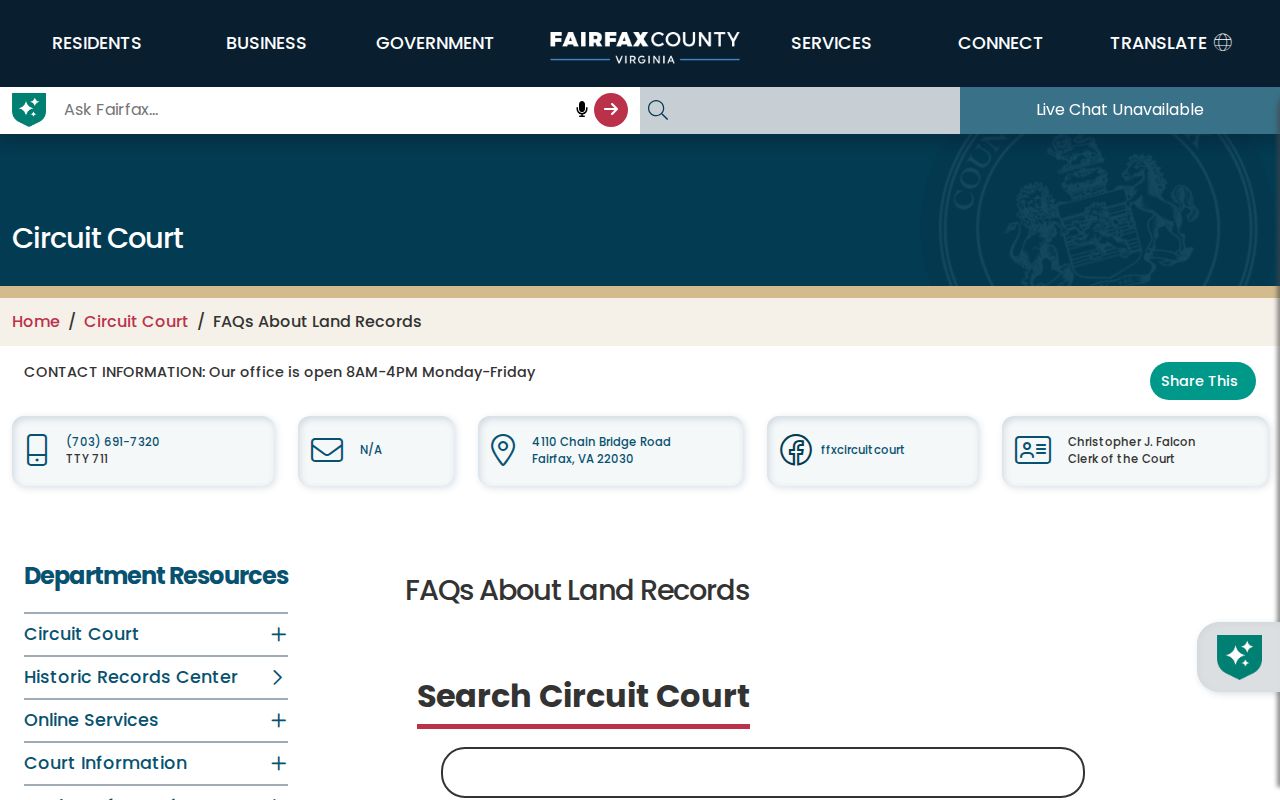The height and width of the screenshot is (800, 1280).
Task: Click the envelope email icon
Action: tap(327, 450)
